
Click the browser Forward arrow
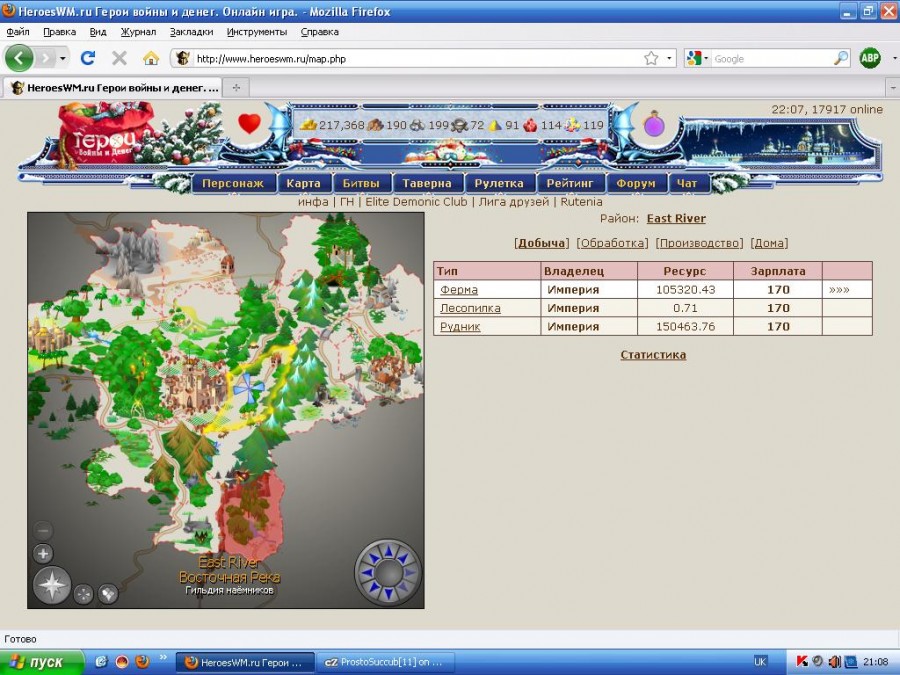pyautogui.click(x=46, y=58)
